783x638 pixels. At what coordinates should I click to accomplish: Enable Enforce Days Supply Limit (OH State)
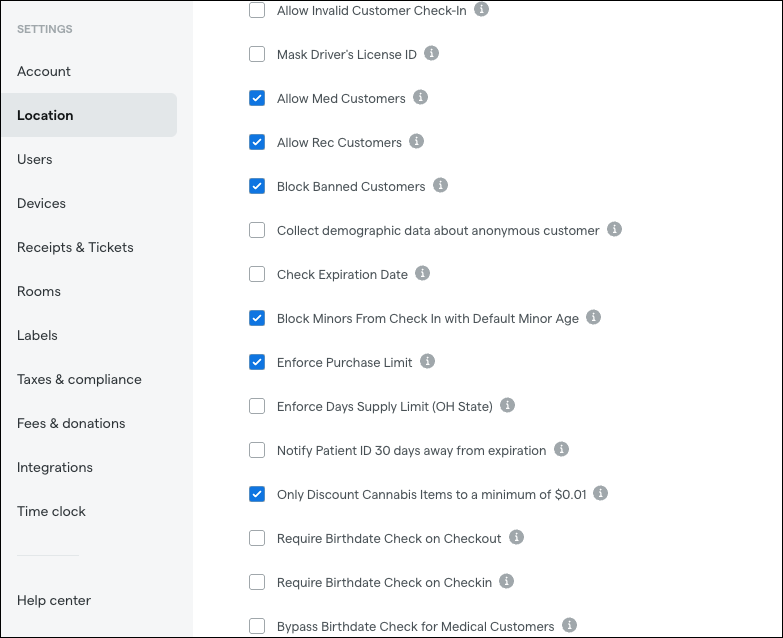tap(257, 406)
